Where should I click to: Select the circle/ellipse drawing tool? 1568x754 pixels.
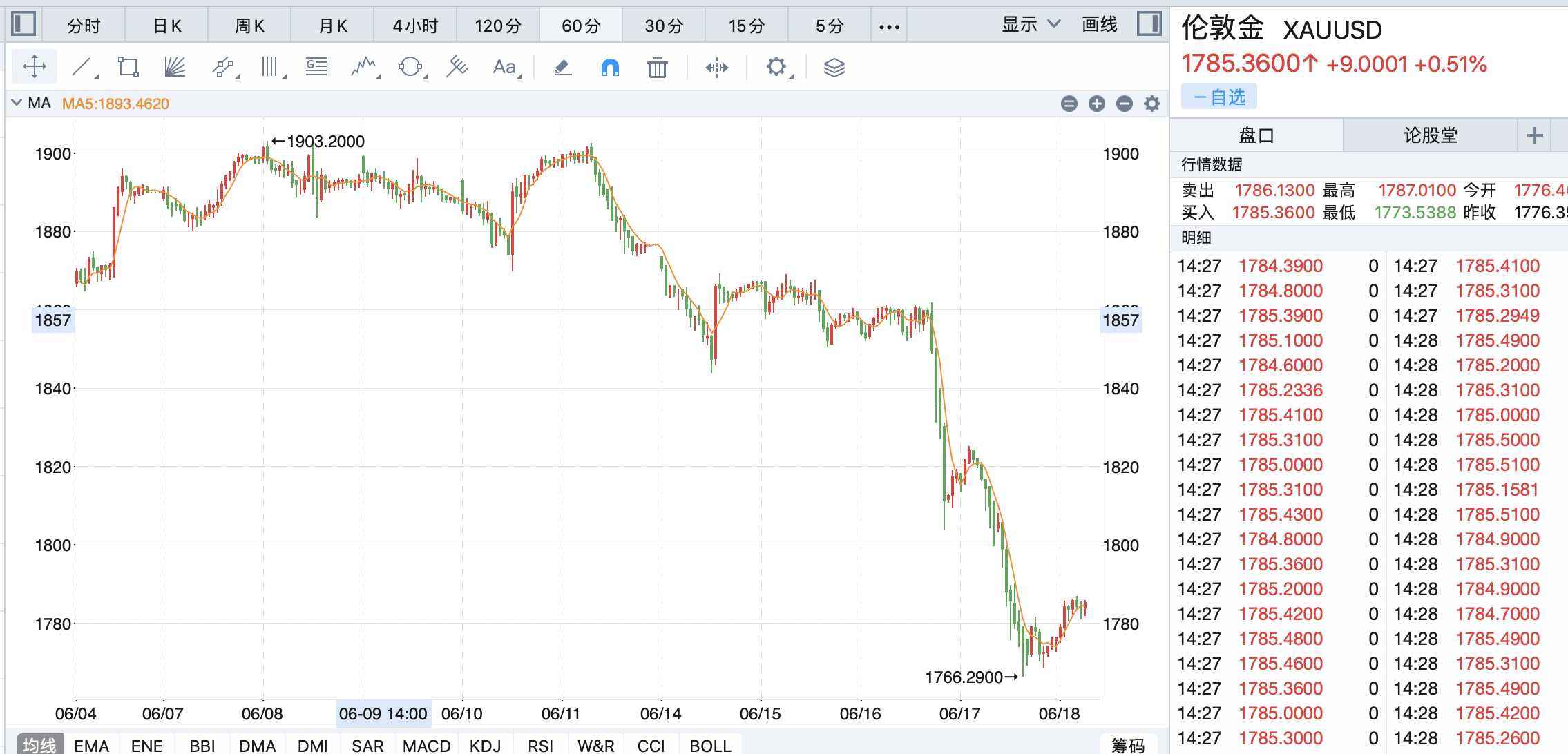click(x=411, y=67)
